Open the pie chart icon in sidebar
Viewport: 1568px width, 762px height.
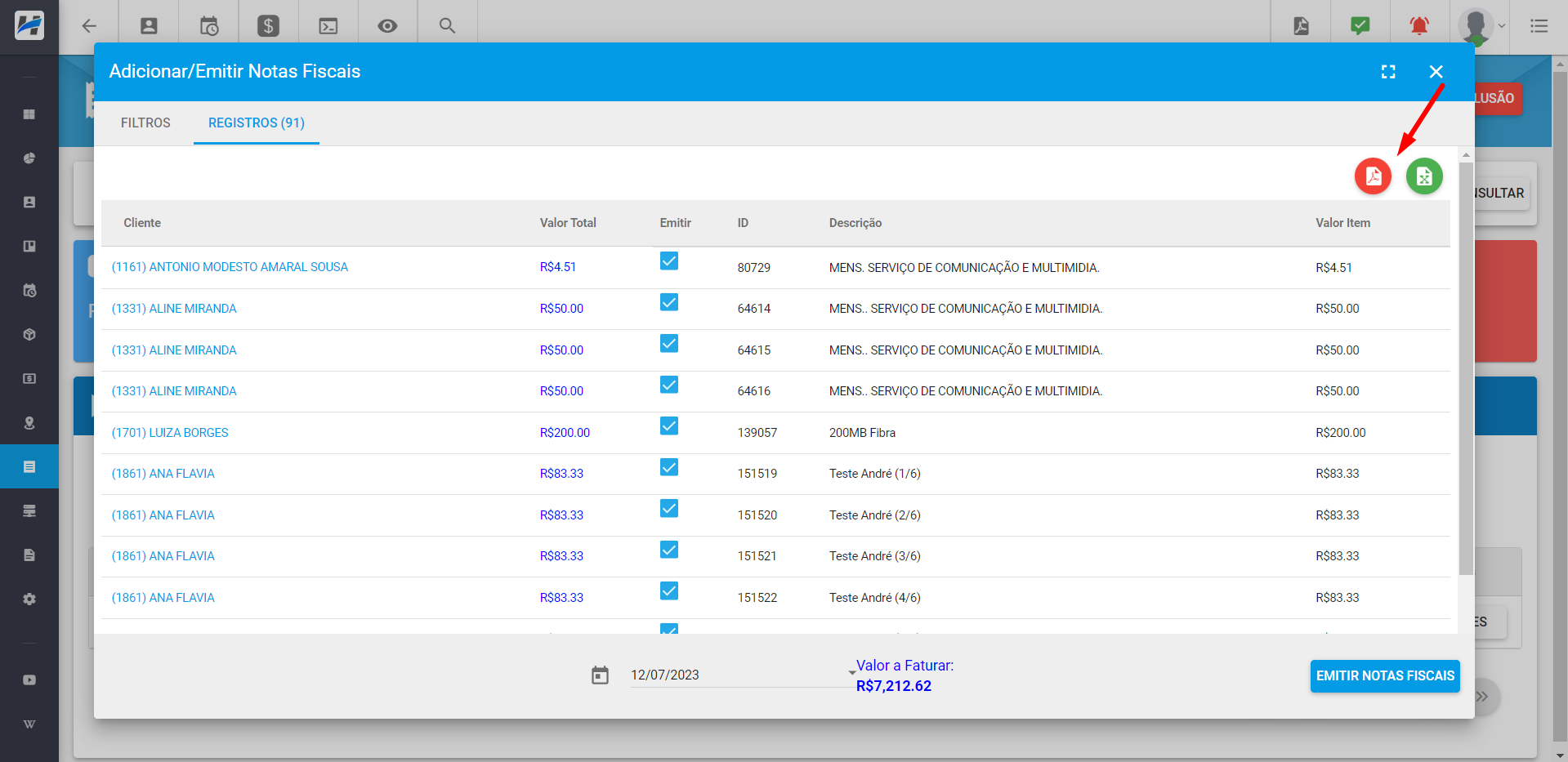pos(29,158)
